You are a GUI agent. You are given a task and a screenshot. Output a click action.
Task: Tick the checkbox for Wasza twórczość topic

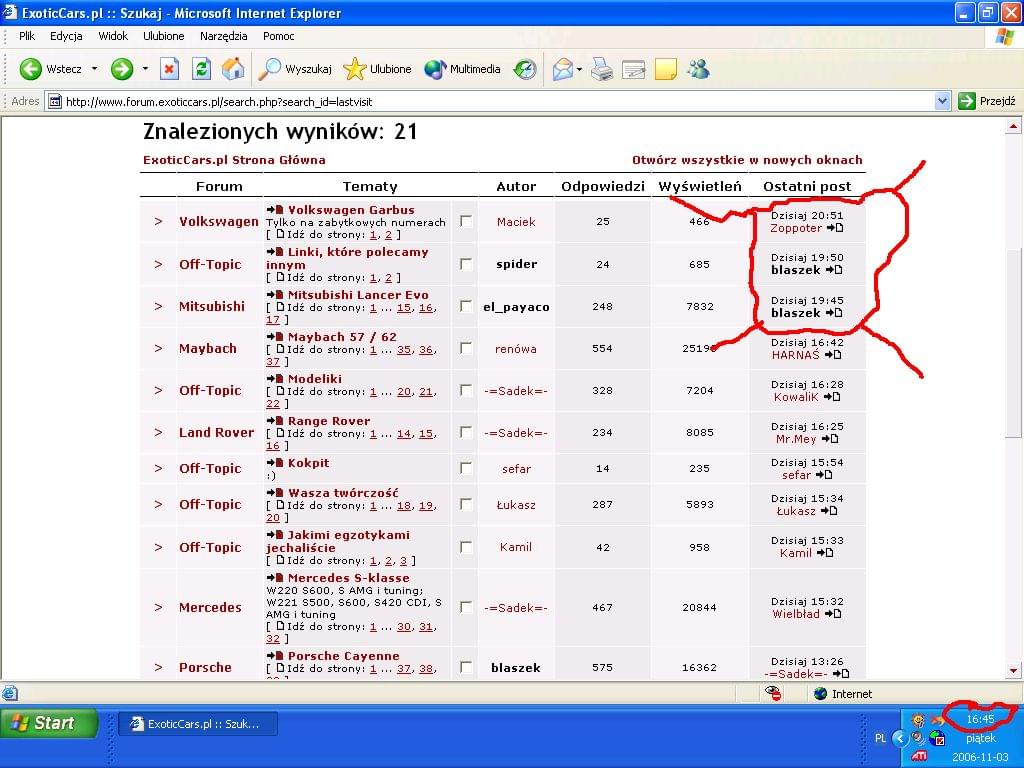[466, 504]
